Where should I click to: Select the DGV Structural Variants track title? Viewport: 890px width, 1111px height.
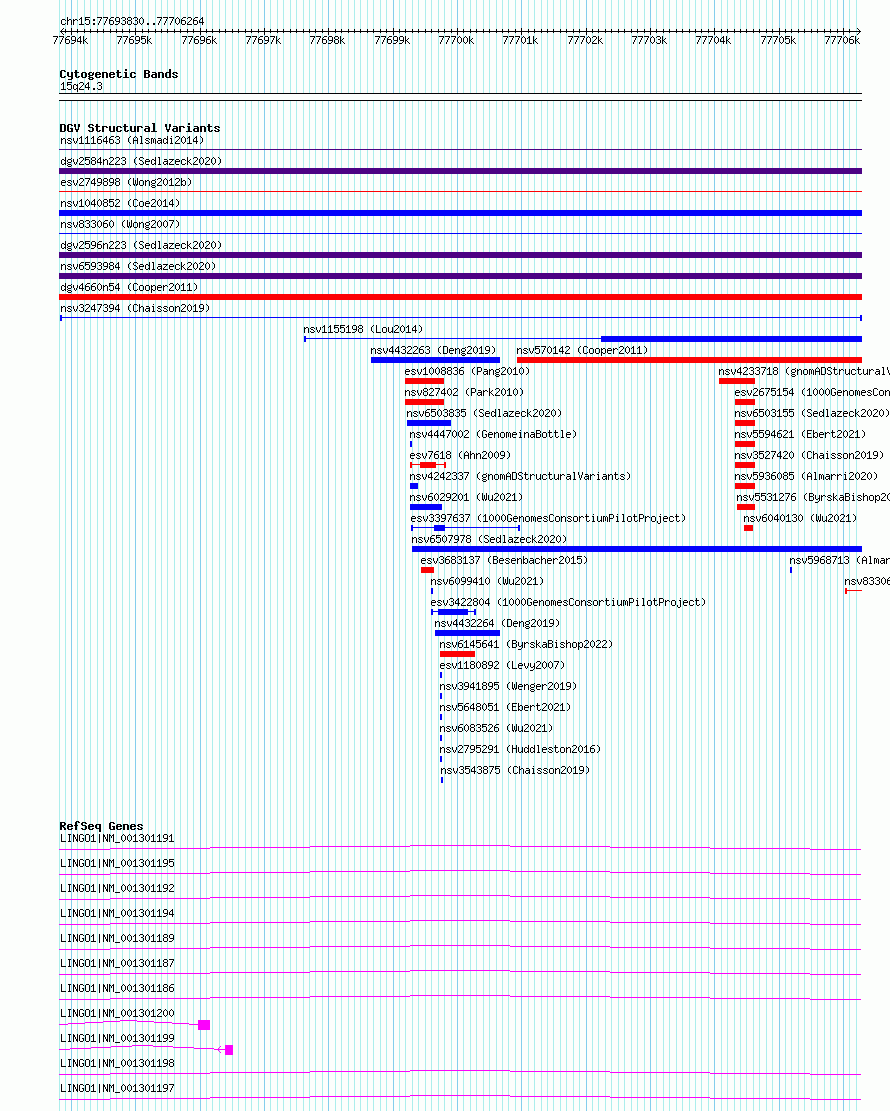[x=140, y=128]
